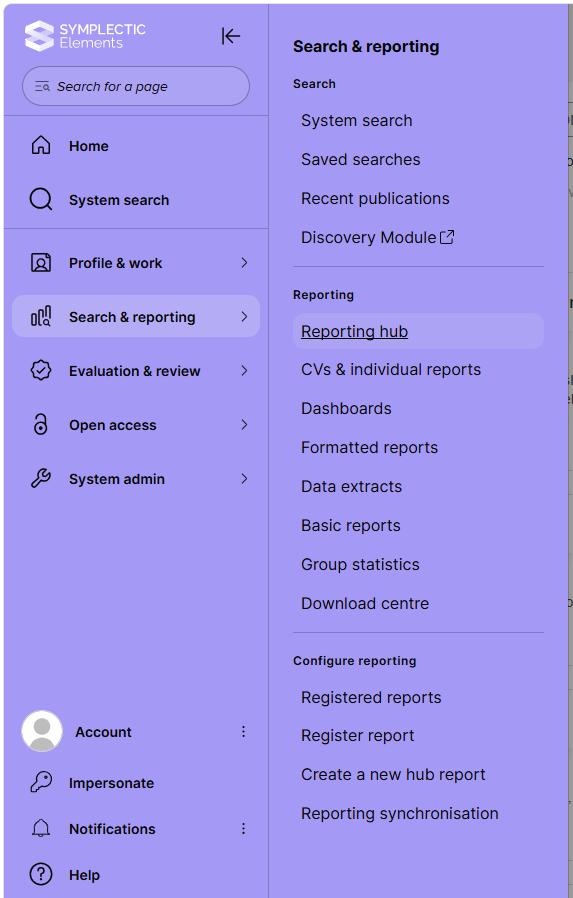Open Notifications three-dot options menu
573x898 pixels.
click(243, 828)
